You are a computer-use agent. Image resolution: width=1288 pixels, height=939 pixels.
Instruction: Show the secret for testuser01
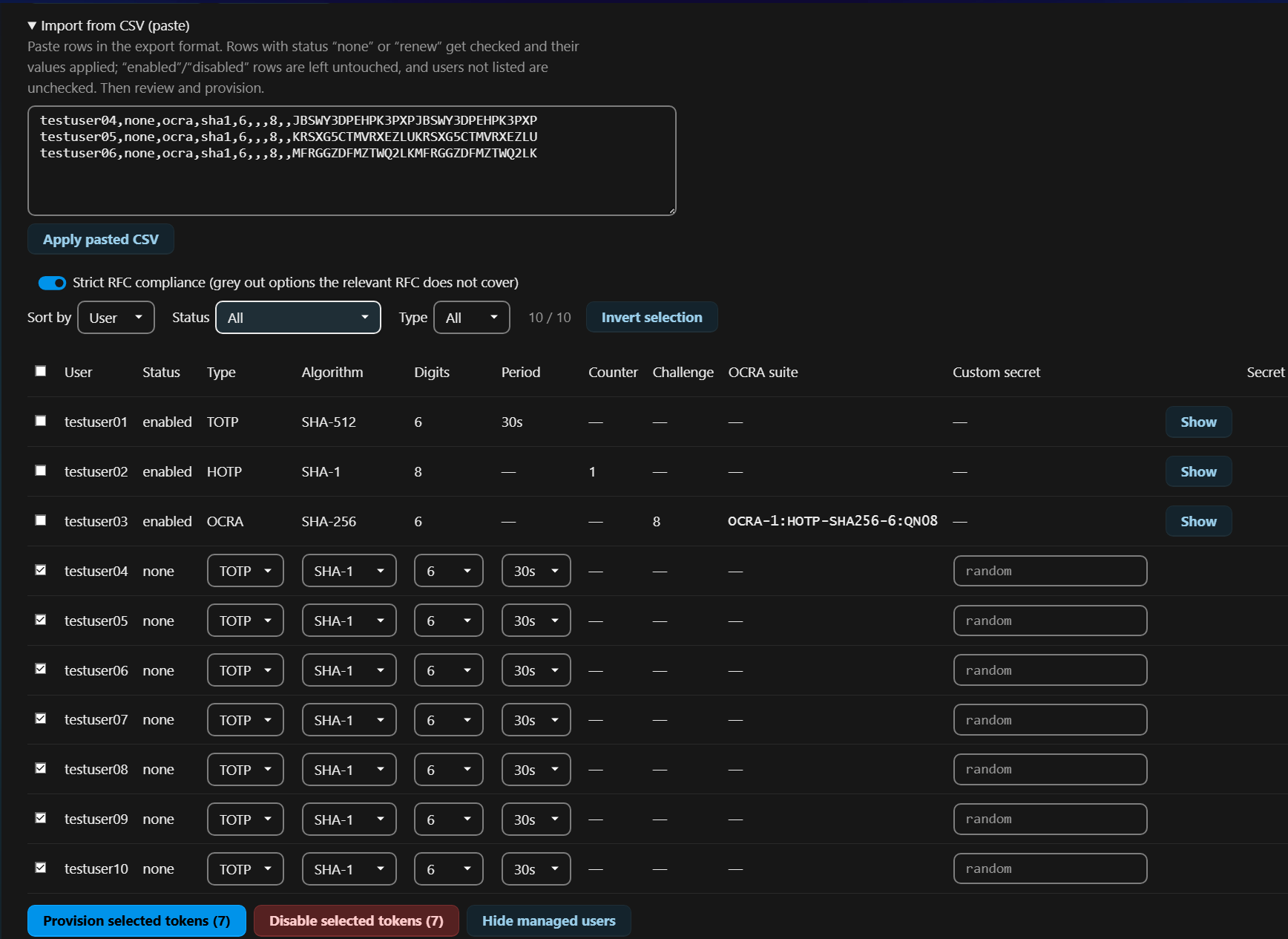[1198, 422]
